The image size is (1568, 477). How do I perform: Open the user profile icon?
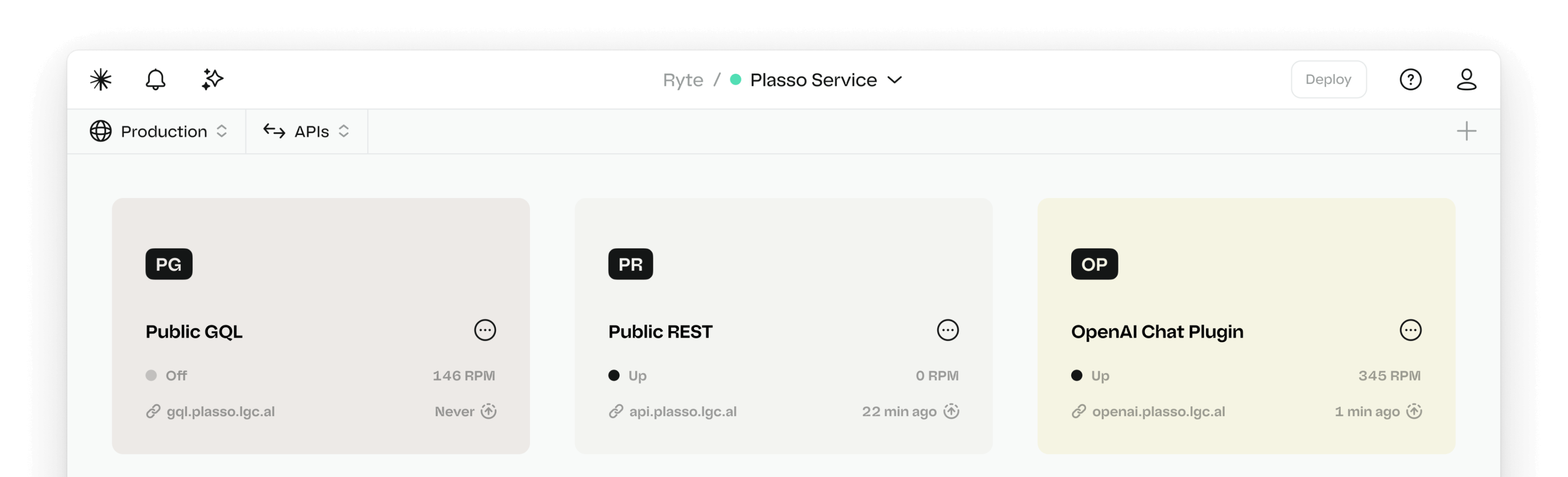tap(1466, 80)
